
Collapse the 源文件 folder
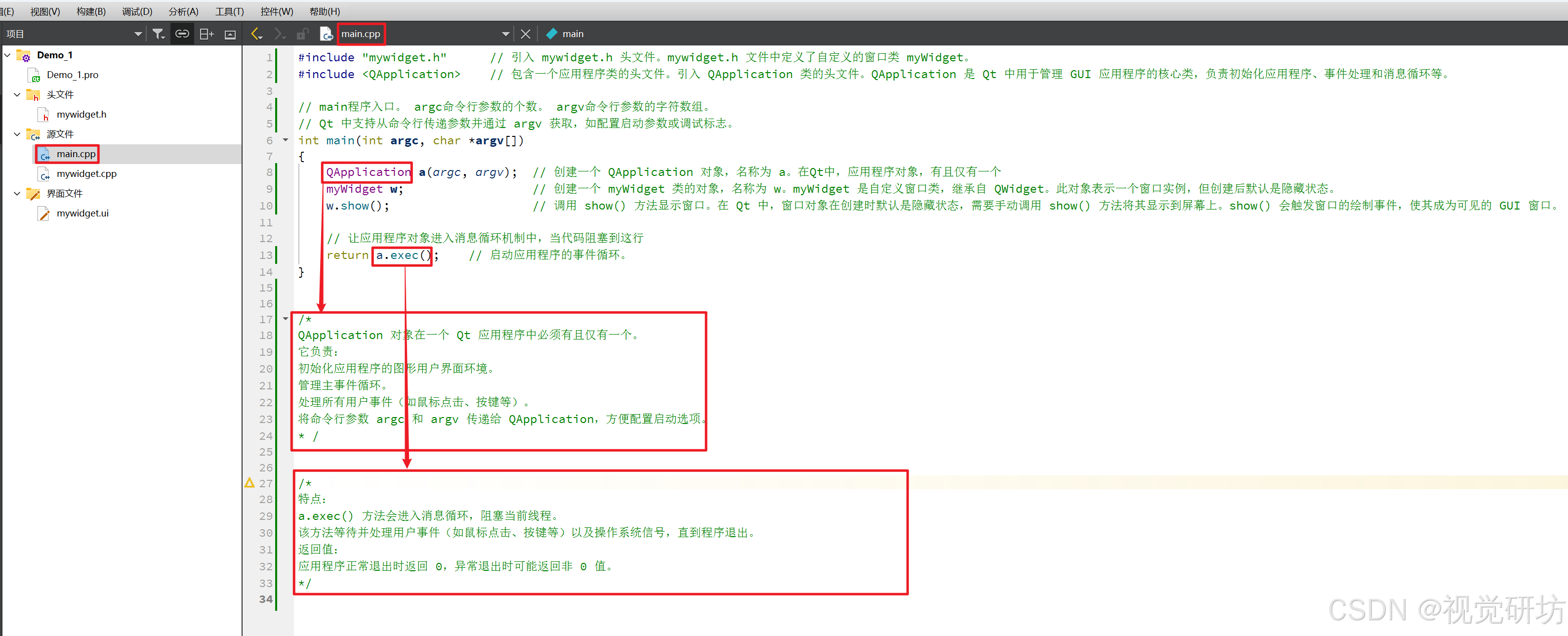point(17,134)
